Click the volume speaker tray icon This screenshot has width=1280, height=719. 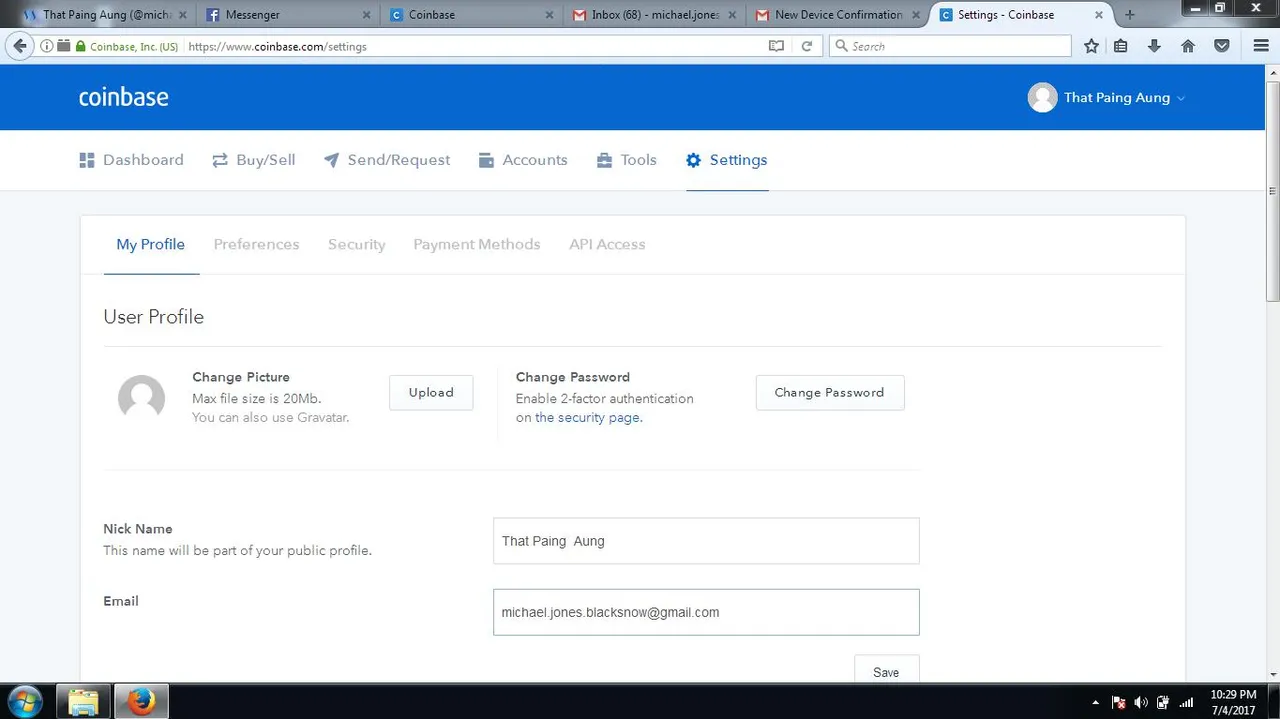pos(1141,702)
